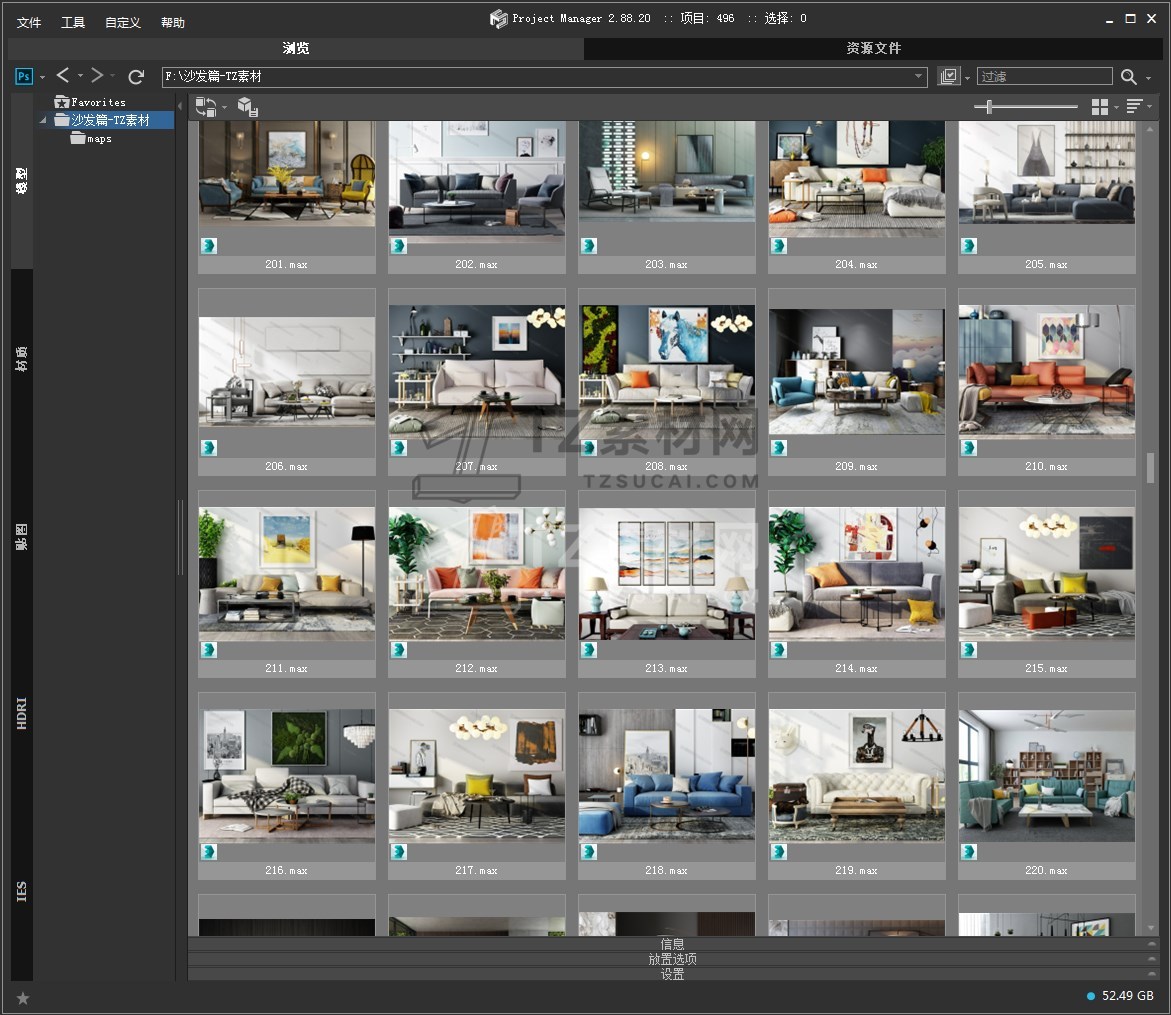1171x1015 pixels.
Task: Click the sort order lines icon
Action: 1134,107
